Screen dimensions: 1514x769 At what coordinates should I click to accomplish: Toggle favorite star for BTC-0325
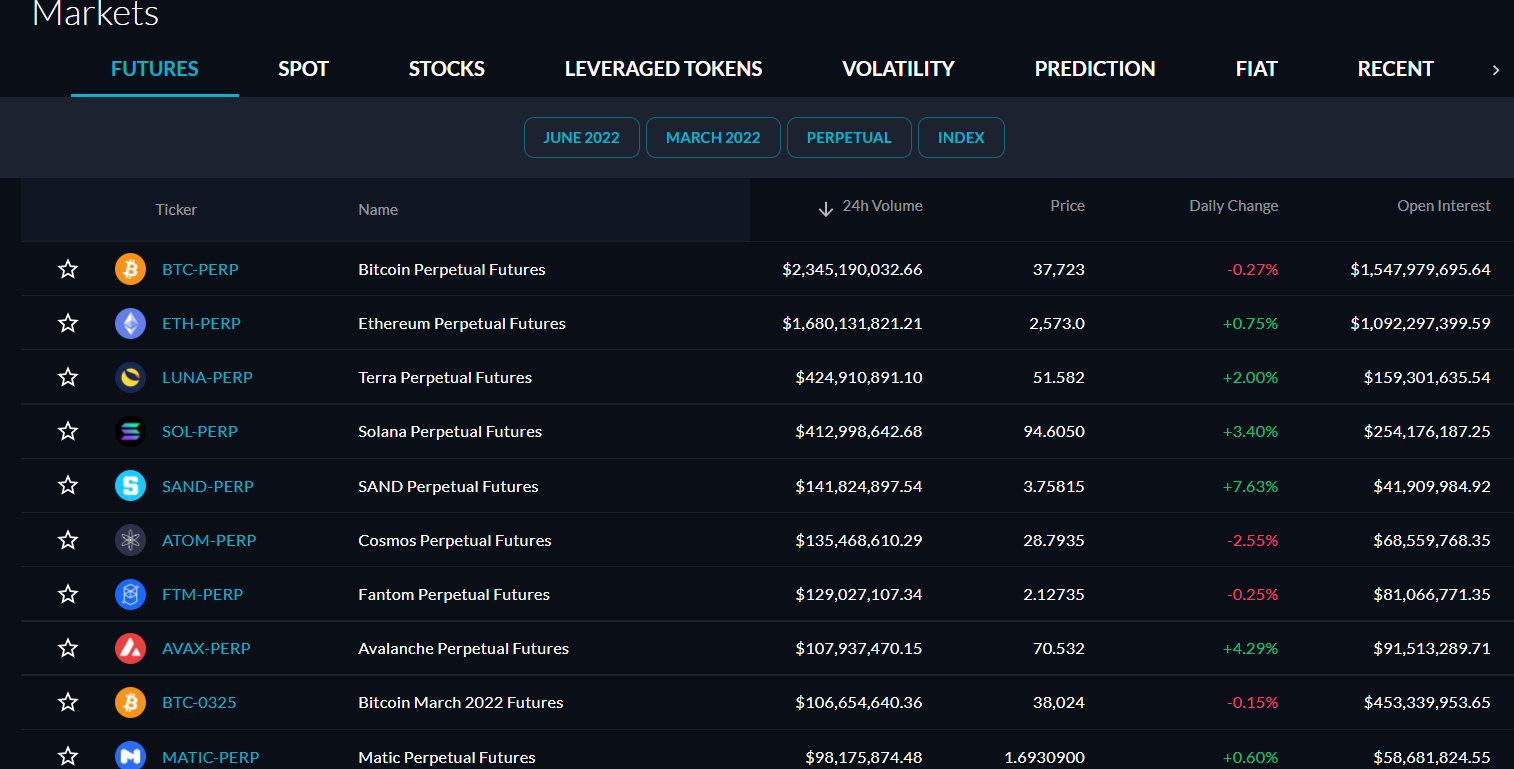pos(68,702)
